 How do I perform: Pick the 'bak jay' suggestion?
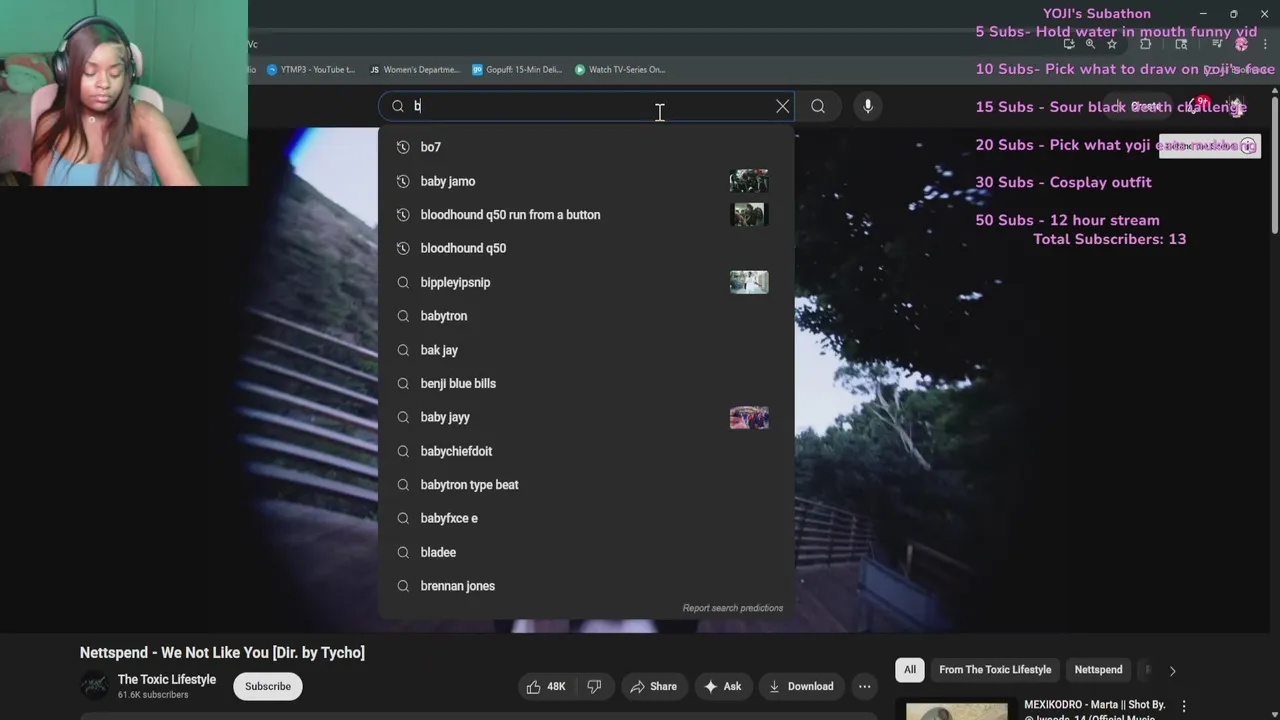pyautogui.click(x=586, y=350)
